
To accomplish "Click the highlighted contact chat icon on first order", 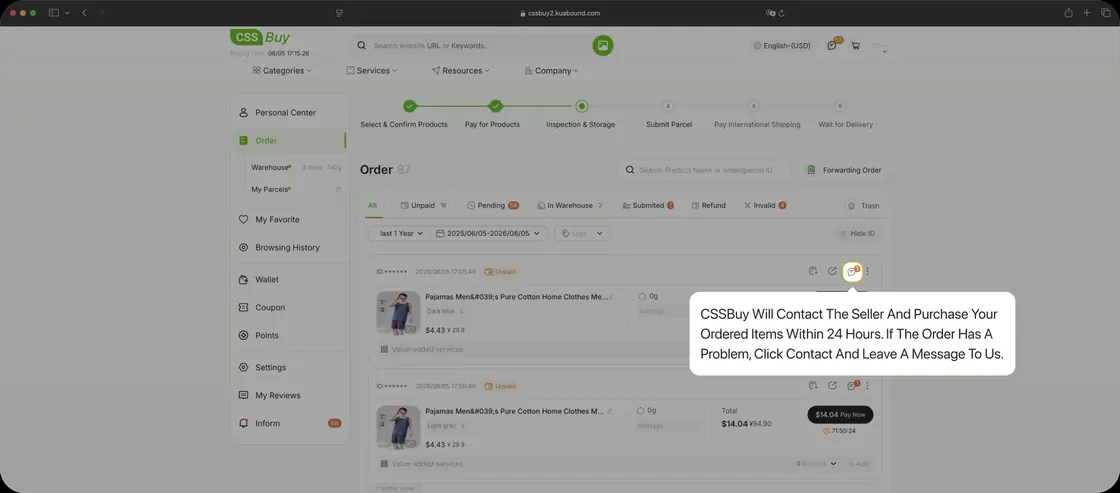I will [x=852, y=272].
